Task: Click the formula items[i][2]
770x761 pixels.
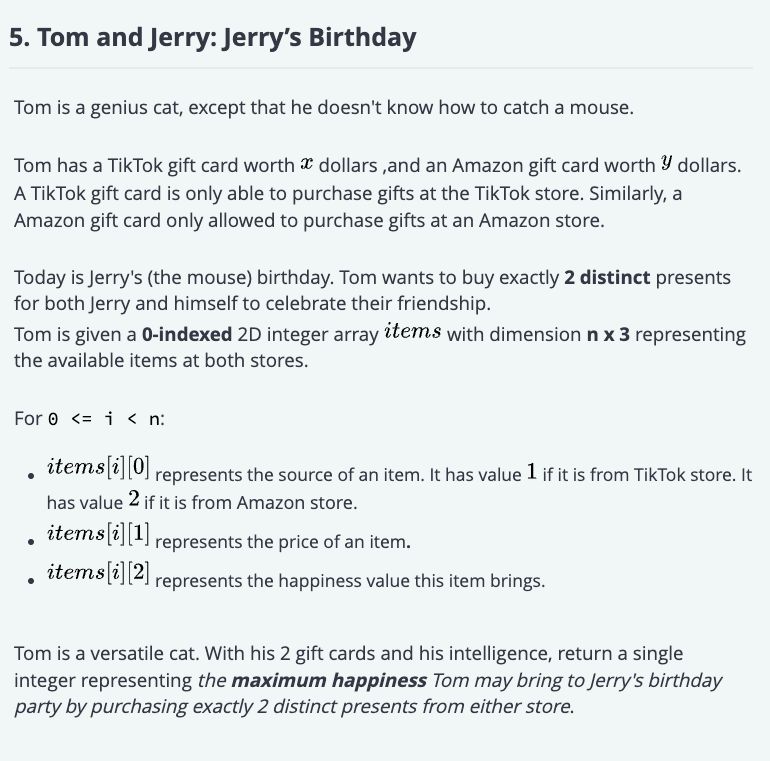Action: (x=98, y=572)
